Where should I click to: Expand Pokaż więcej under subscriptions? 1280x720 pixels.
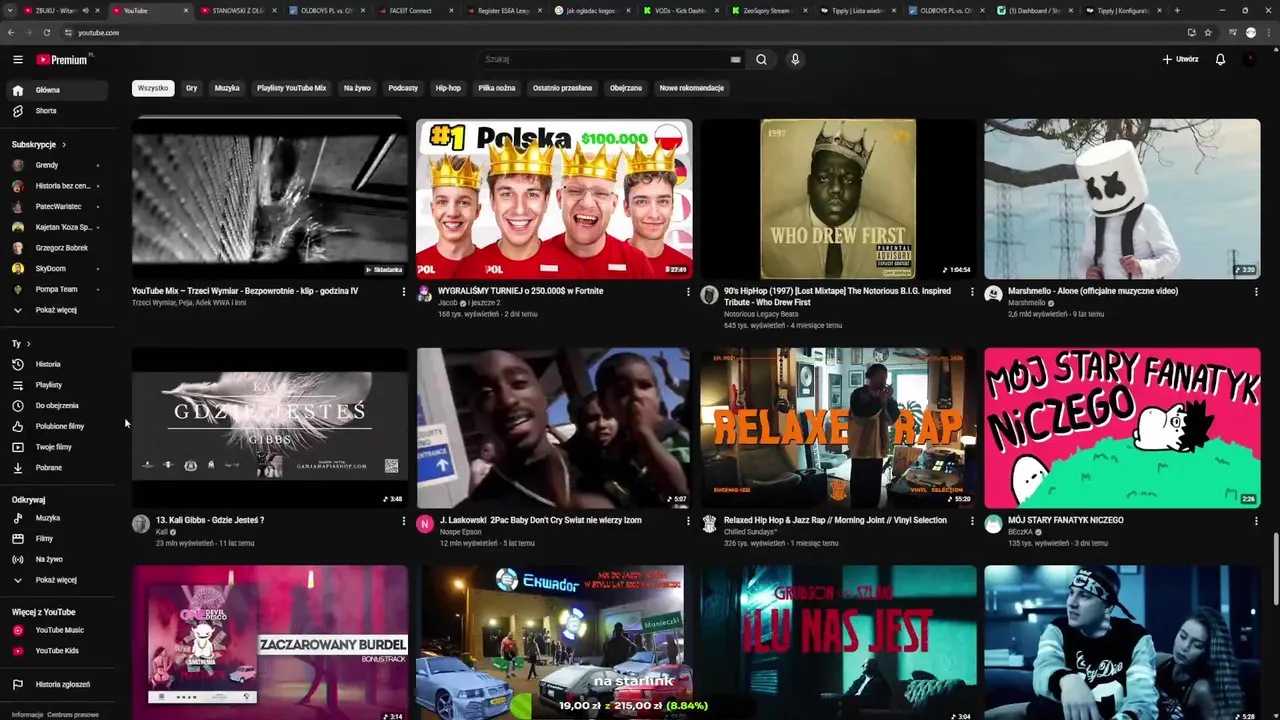click(x=56, y=310)
